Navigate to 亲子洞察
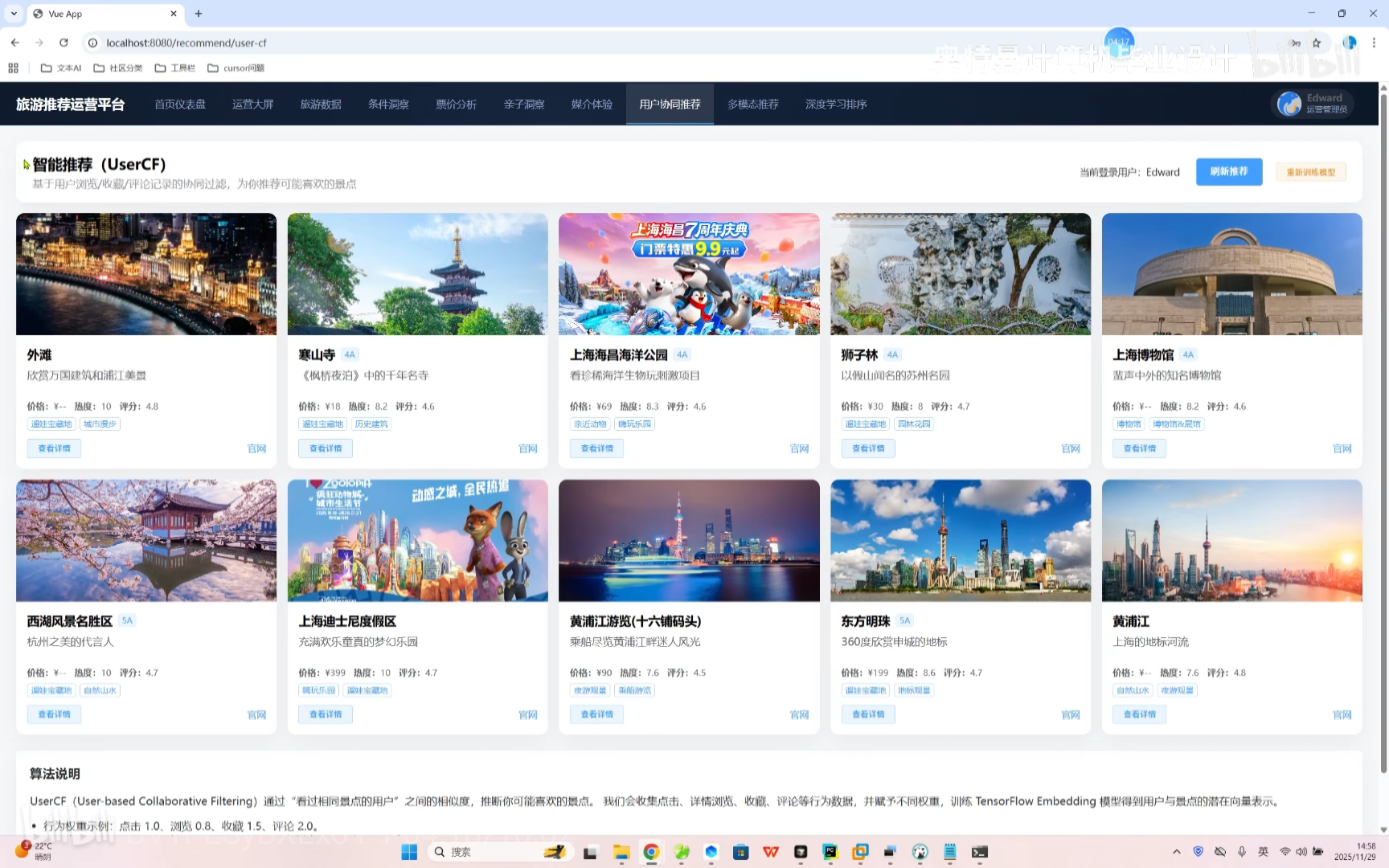The height and width of the screenshot is (868, 1389). [x=524, y=104]
